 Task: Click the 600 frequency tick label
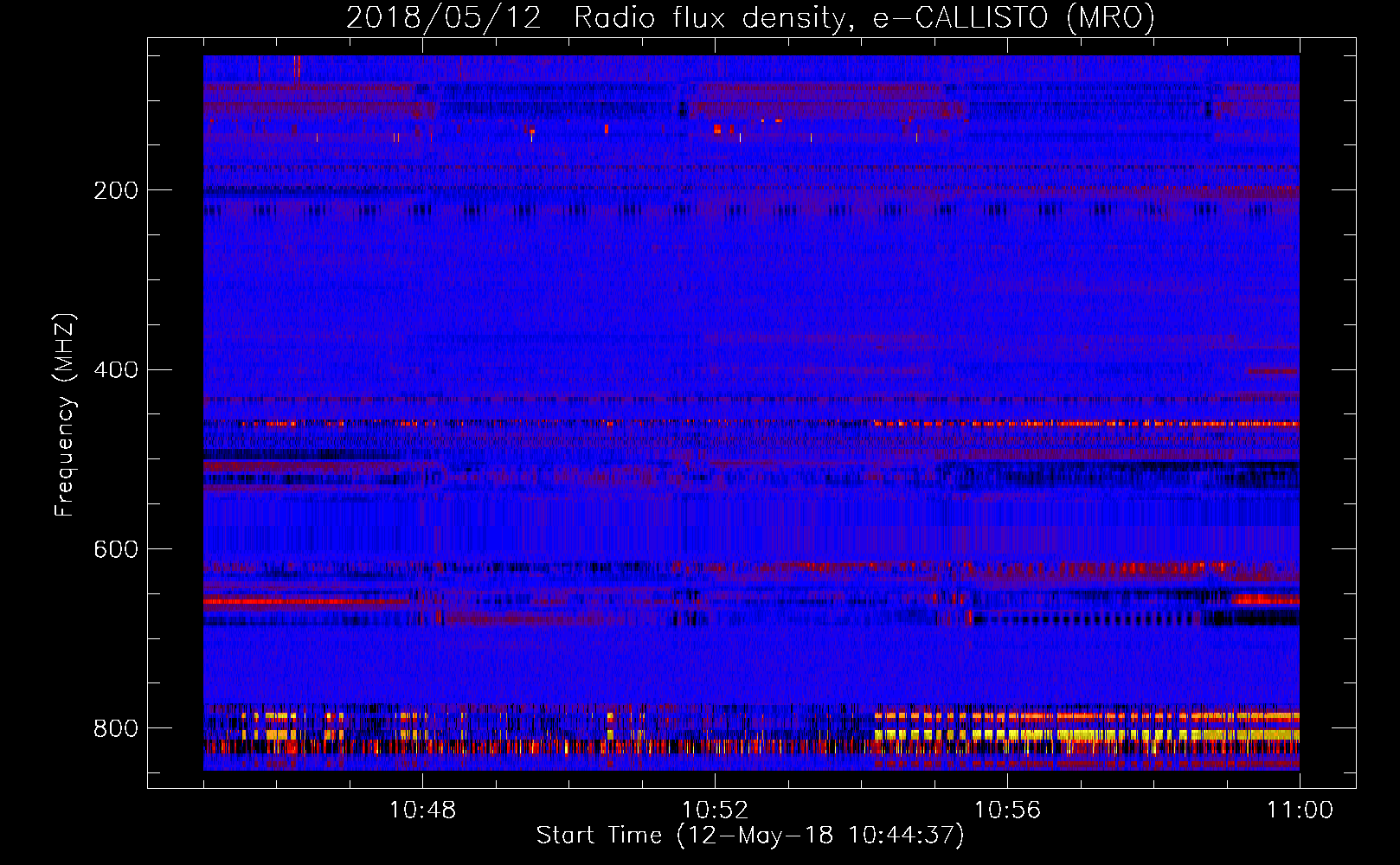tap(116, 549)
